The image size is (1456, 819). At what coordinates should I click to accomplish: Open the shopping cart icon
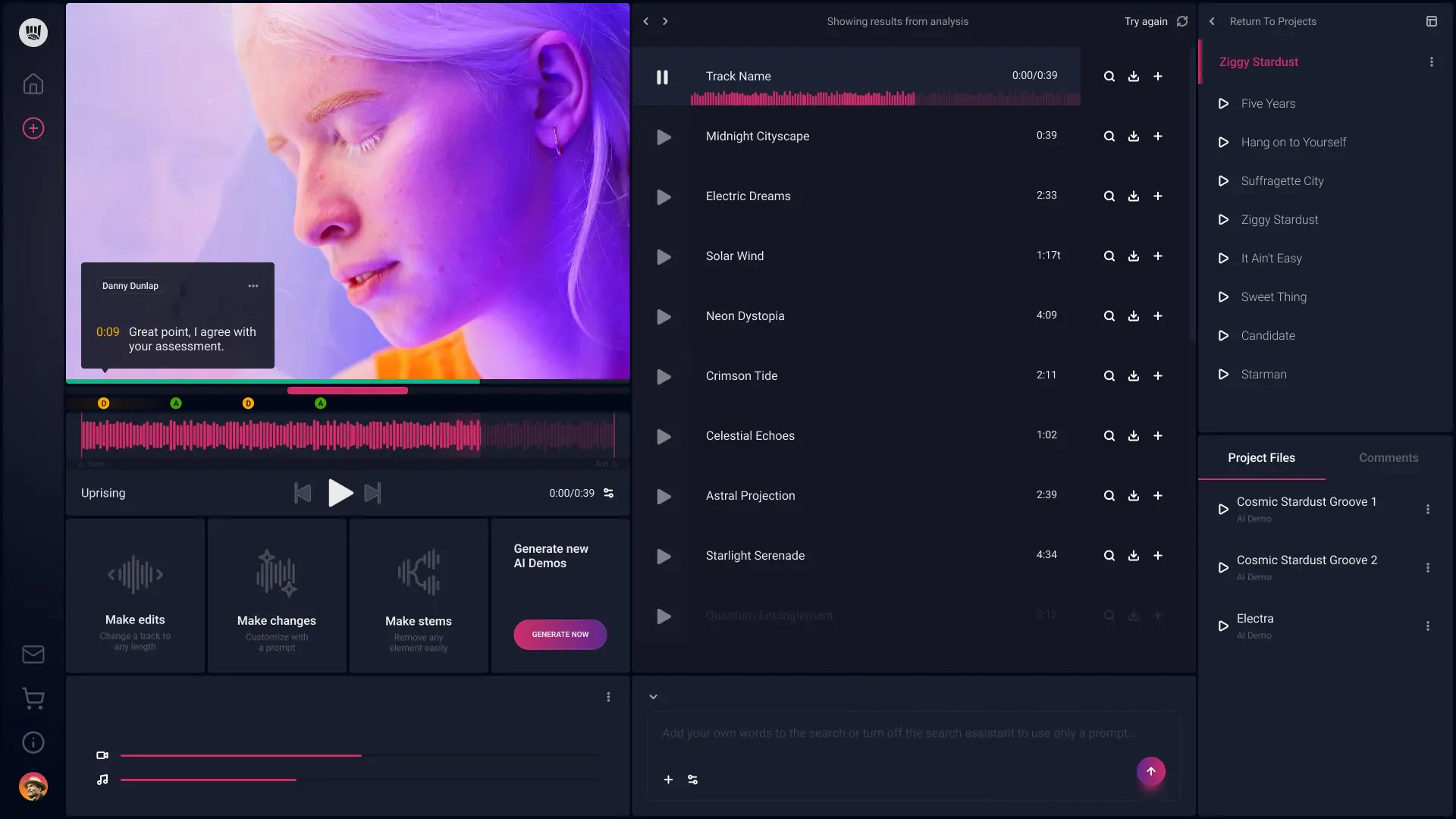(33, 698)
